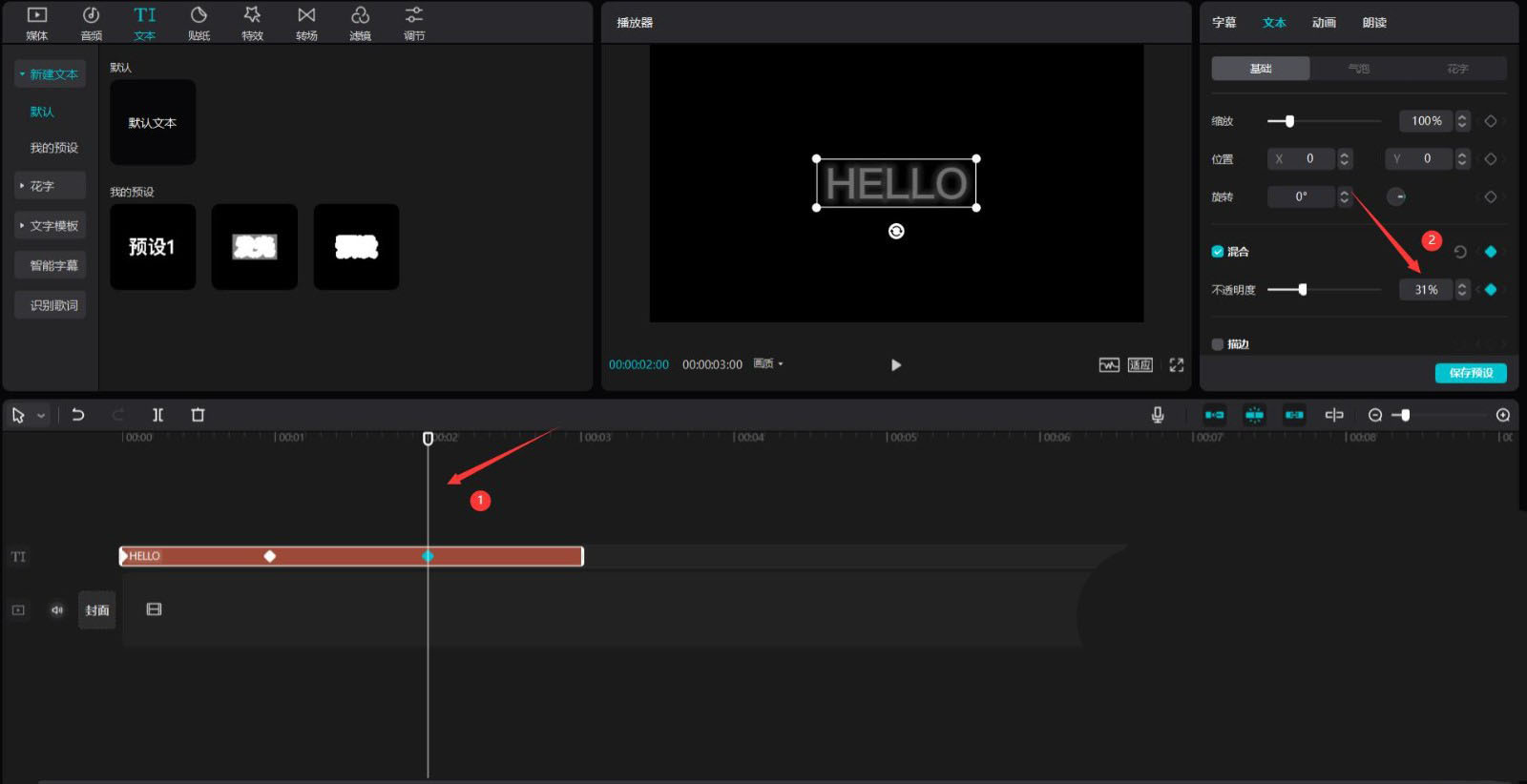Switch to the 动画 animation tab
Image resolution: width=1527 pixels, height=784 pixels.
coord(1324,23)
